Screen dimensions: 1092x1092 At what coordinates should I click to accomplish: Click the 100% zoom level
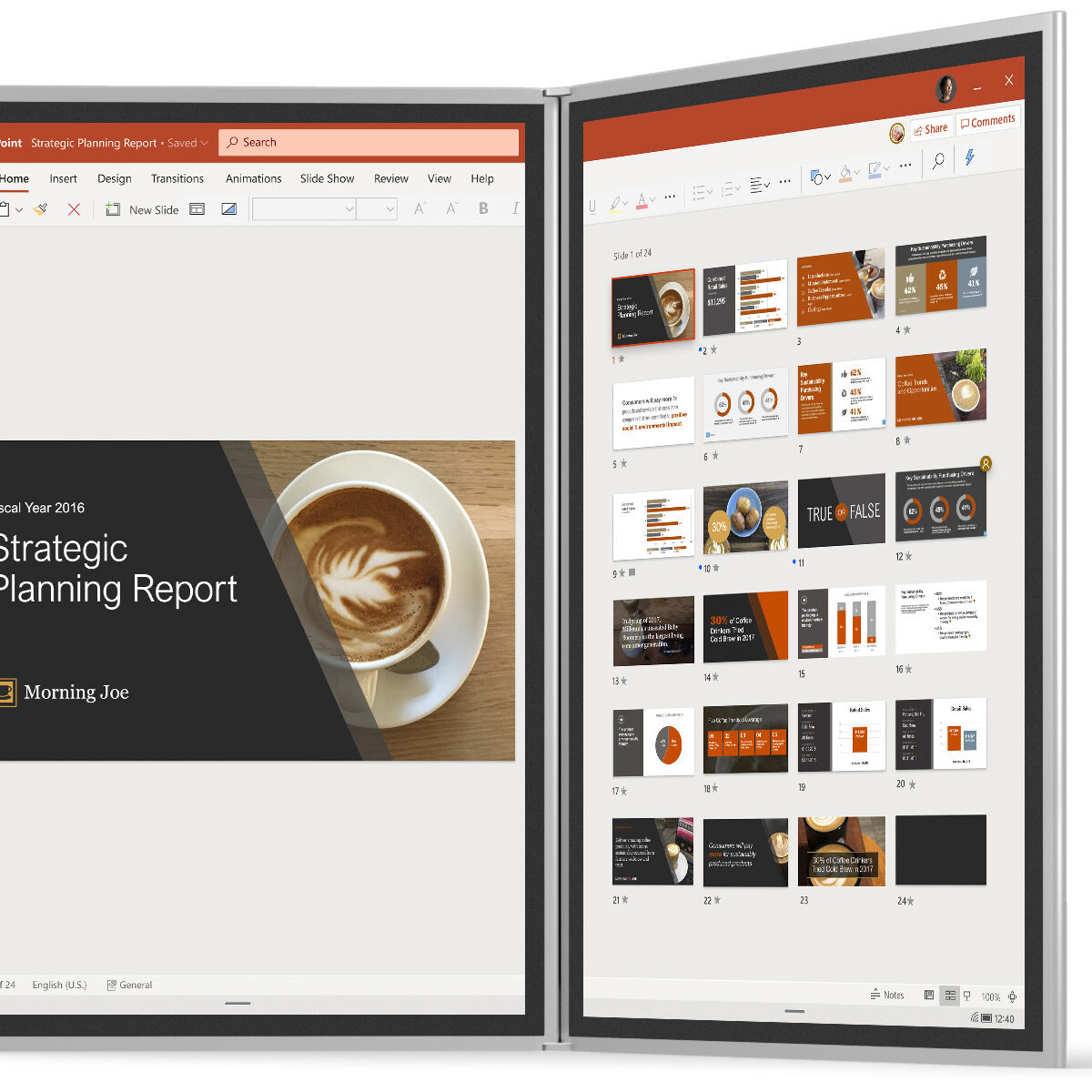[991, 996]
